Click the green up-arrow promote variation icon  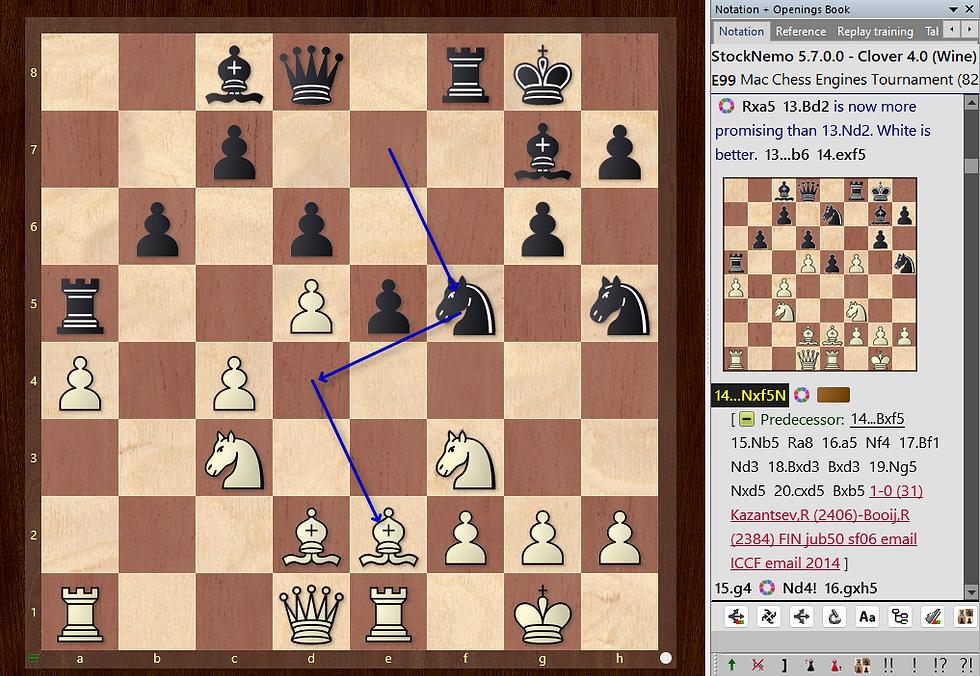click(x=731, y=665)
